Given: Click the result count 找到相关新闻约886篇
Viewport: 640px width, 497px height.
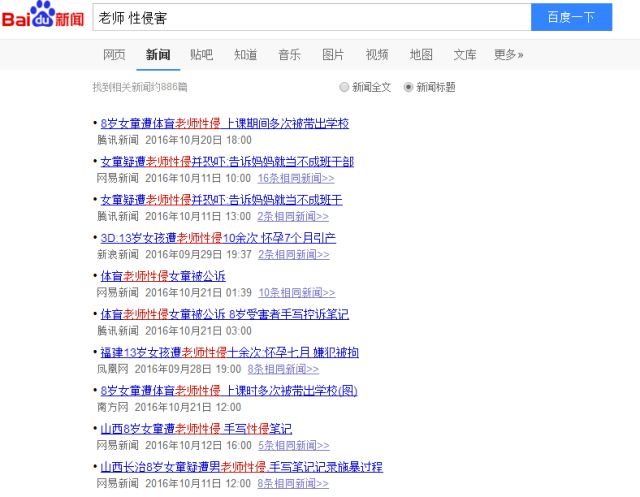Looking at the screenshot, I should (x=140, y=87).
